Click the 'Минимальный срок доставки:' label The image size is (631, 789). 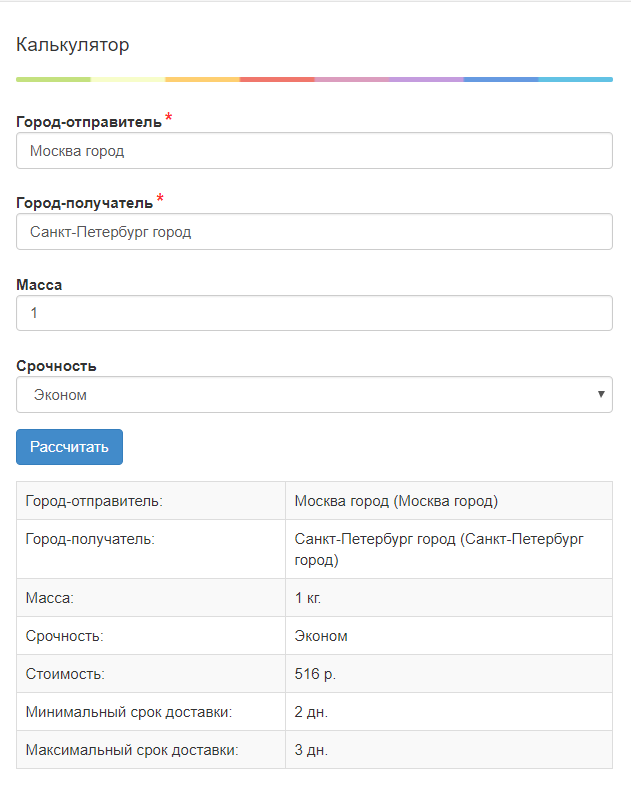(129, 712)
